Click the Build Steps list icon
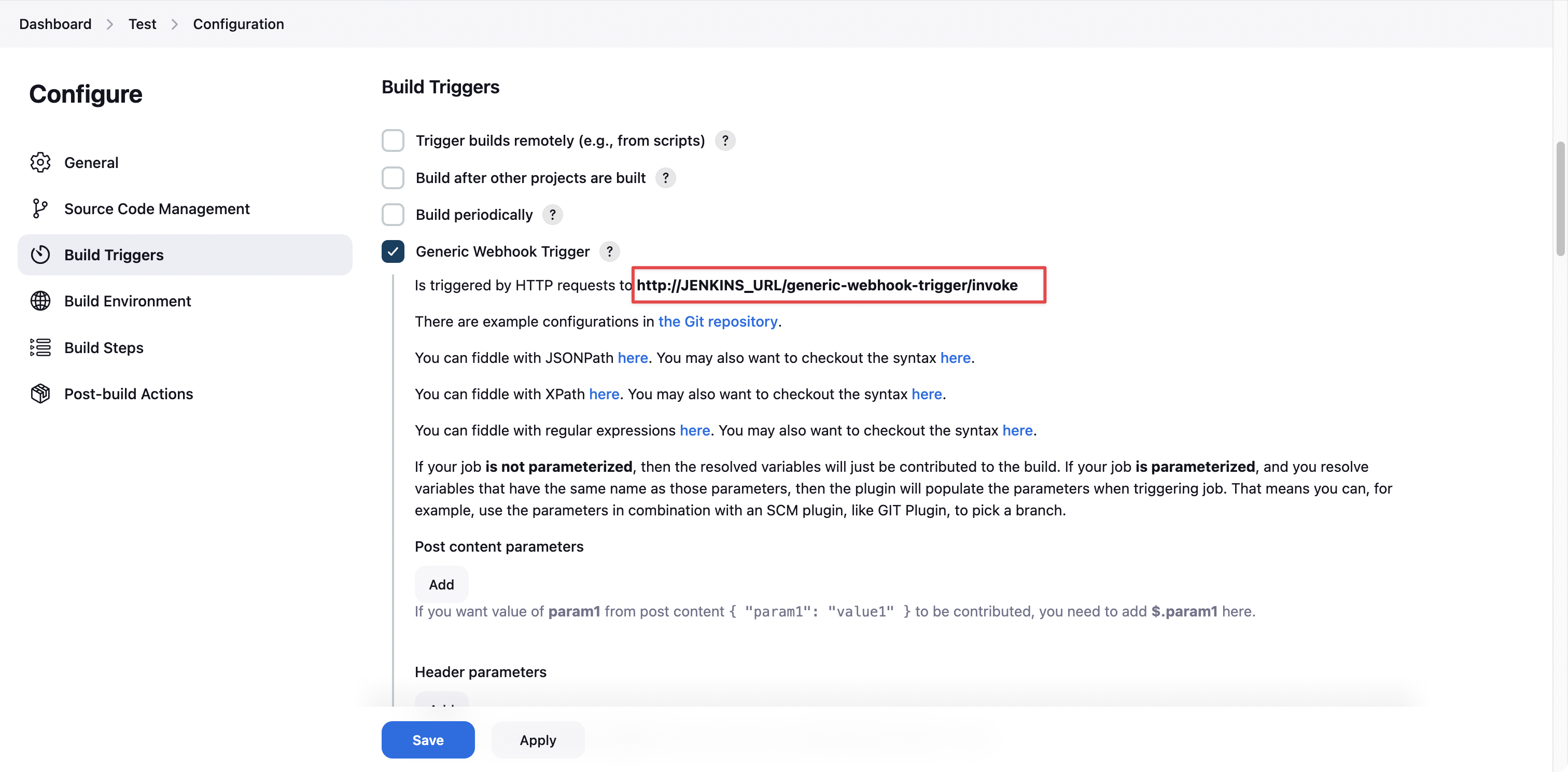Image resolution: width=1568 pixels, height=772 pixels. coord(40,347)
